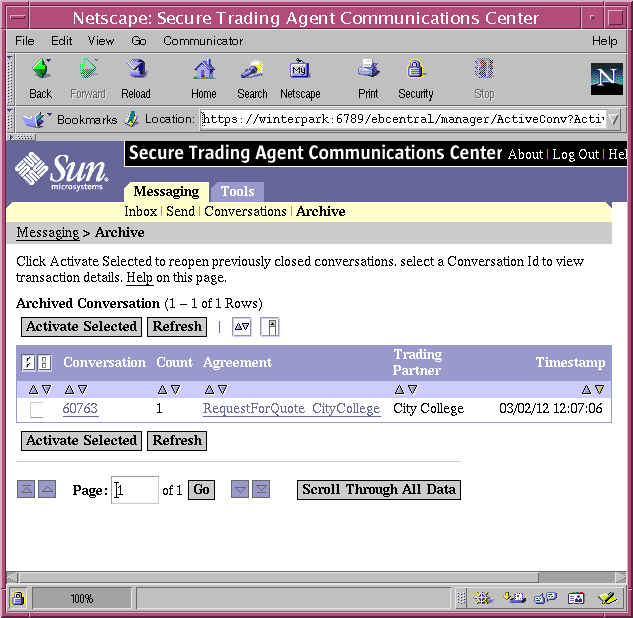Open the Send subtab

(x=180, y=211)
